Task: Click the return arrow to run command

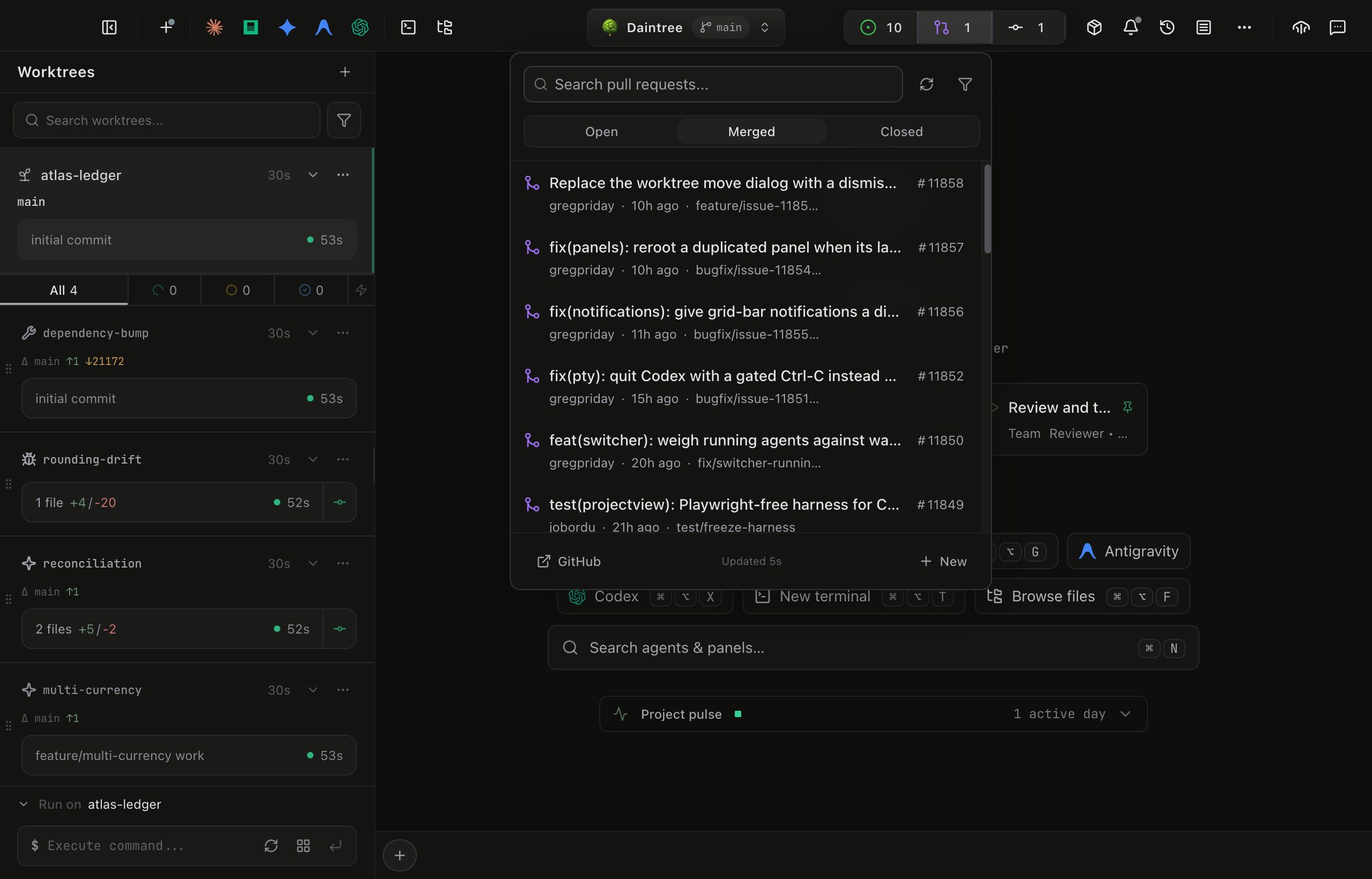Action: (x=335, y=845)
